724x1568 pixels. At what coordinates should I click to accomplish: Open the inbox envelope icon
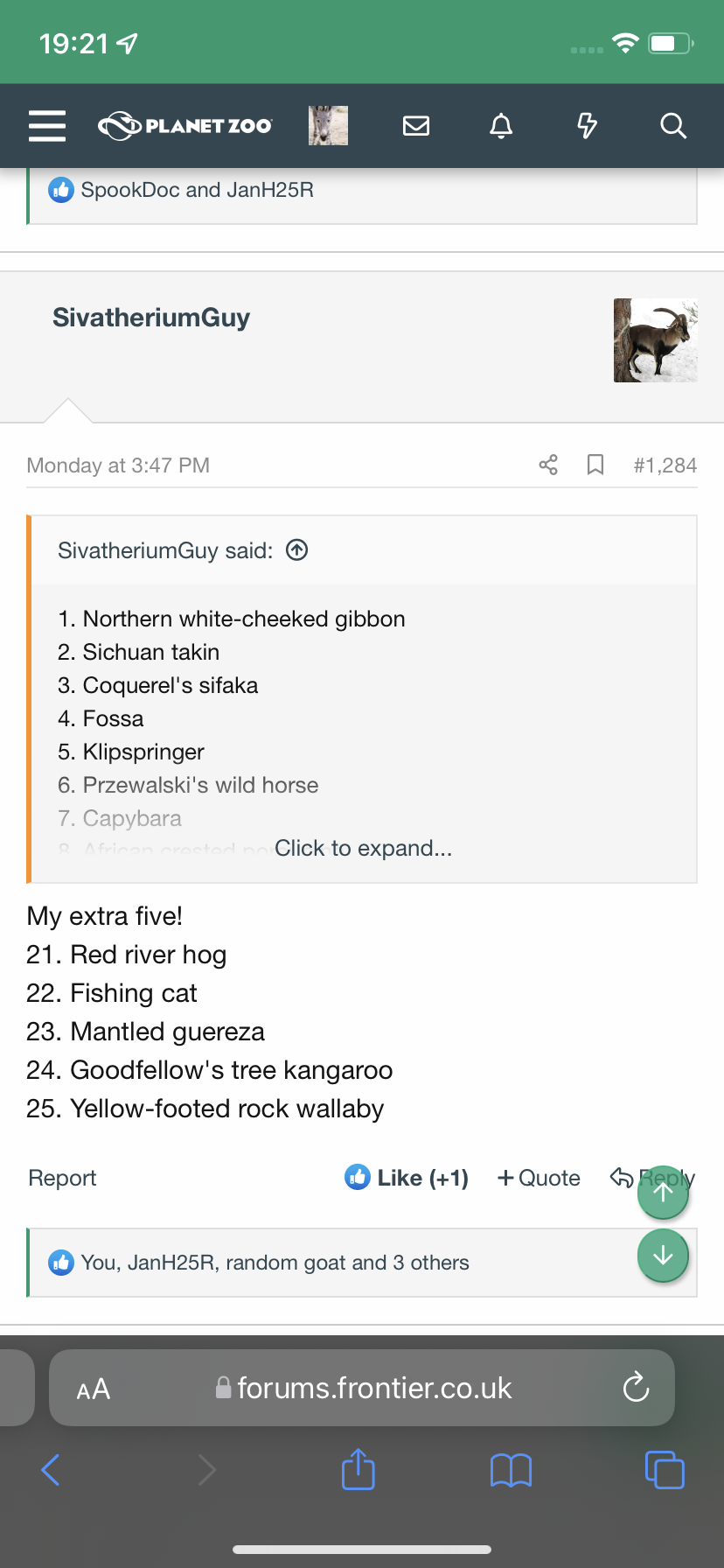(416, 126)
